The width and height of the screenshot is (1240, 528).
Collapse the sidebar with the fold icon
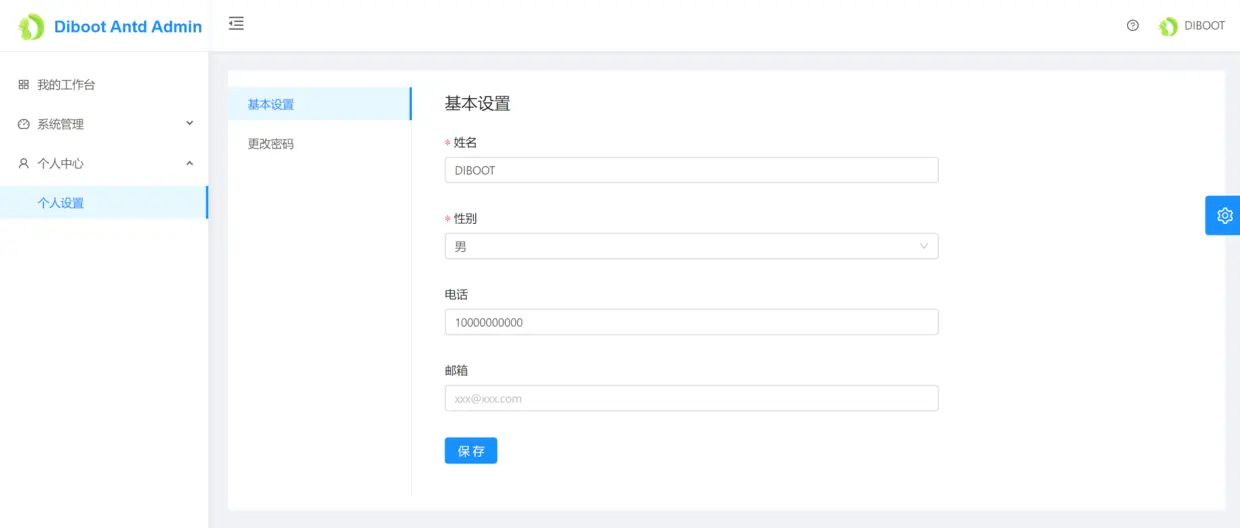pos(236,23)
